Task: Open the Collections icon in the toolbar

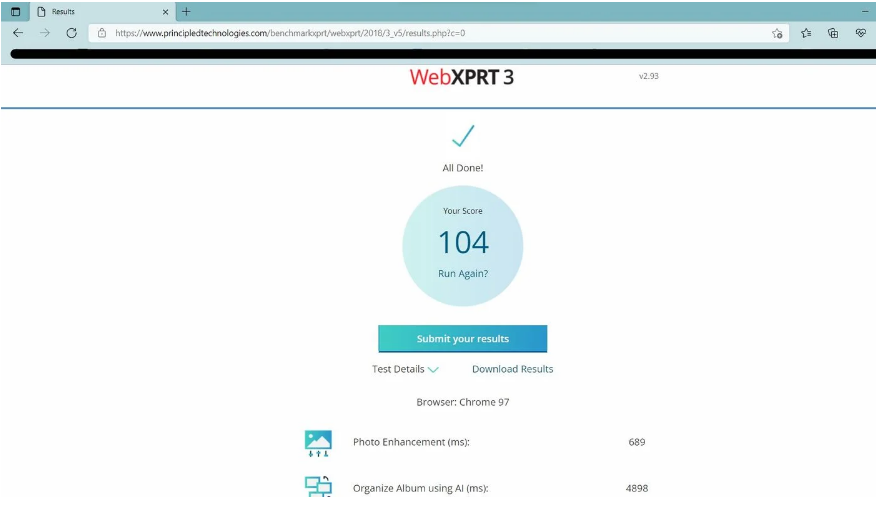Action: [833, 33]
